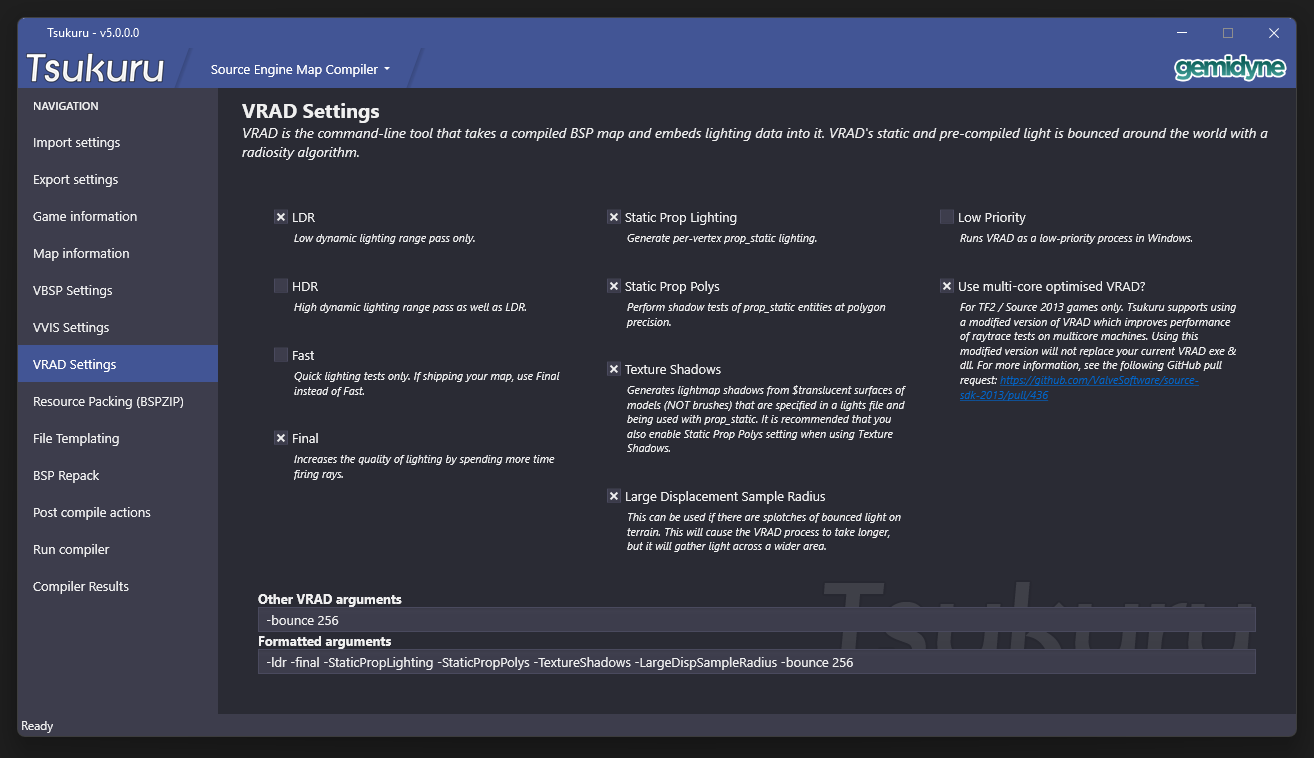Open VBSP Settings navigation page

click(73, 290)
